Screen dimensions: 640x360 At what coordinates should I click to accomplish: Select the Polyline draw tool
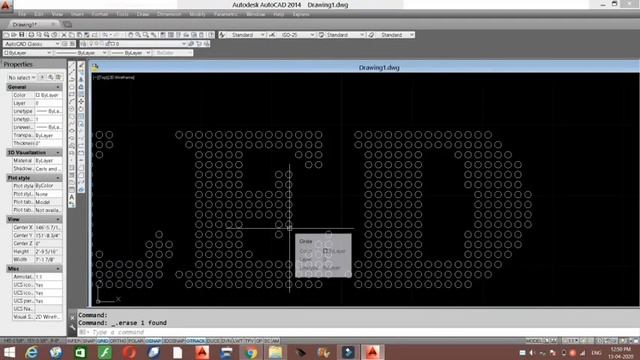pos(72,80)
